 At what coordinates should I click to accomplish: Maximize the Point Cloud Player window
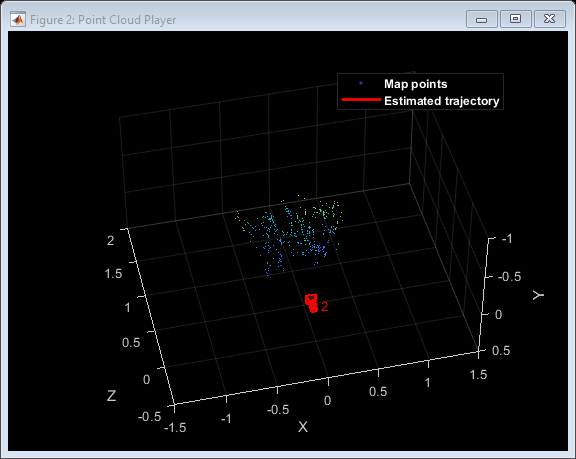[x=515, y=19]
